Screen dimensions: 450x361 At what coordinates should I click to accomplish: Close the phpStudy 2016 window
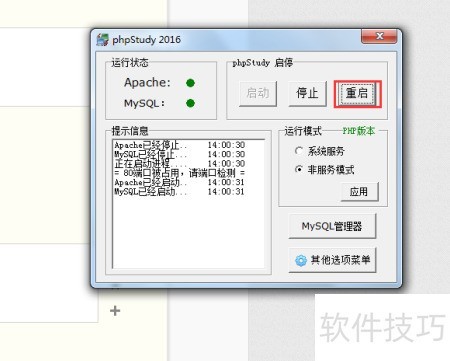[x=379, y=36]
